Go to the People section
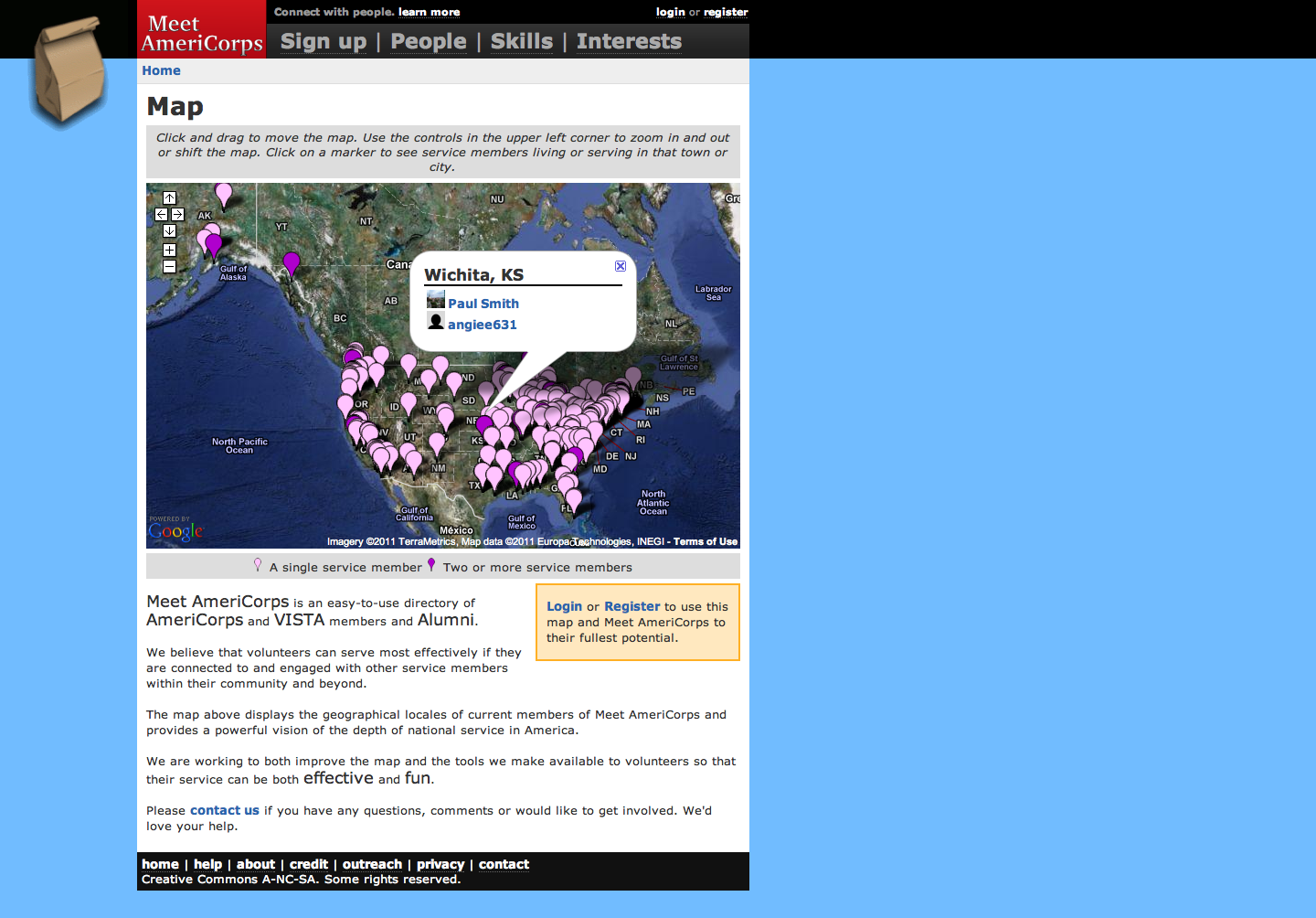This screenshot has width=1316, height=918. click(x=429, y=41)
